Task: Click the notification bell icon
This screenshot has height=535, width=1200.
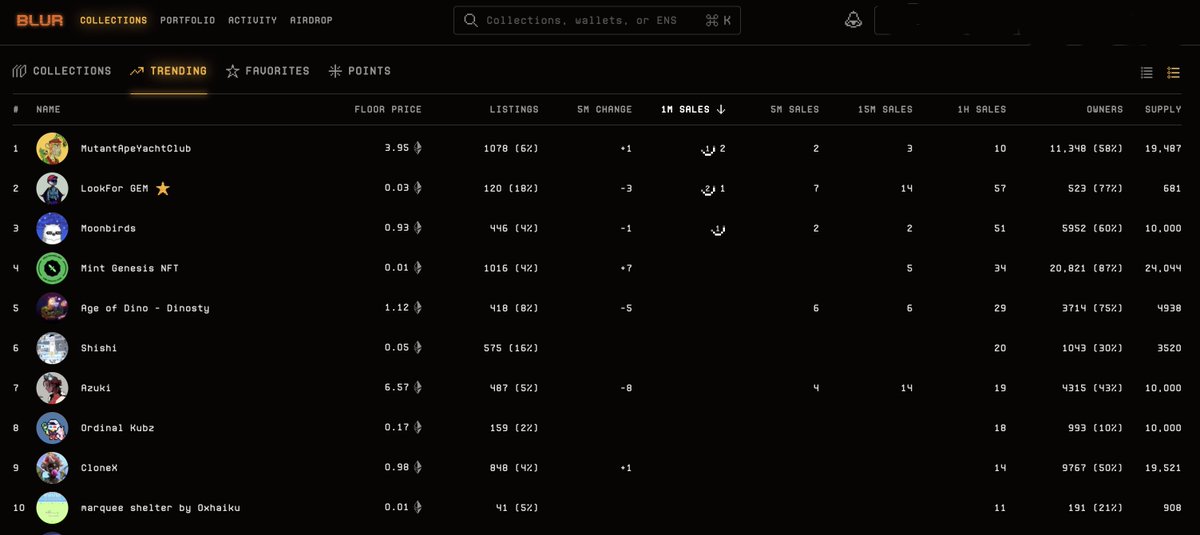Action: (x=853, y=20)
